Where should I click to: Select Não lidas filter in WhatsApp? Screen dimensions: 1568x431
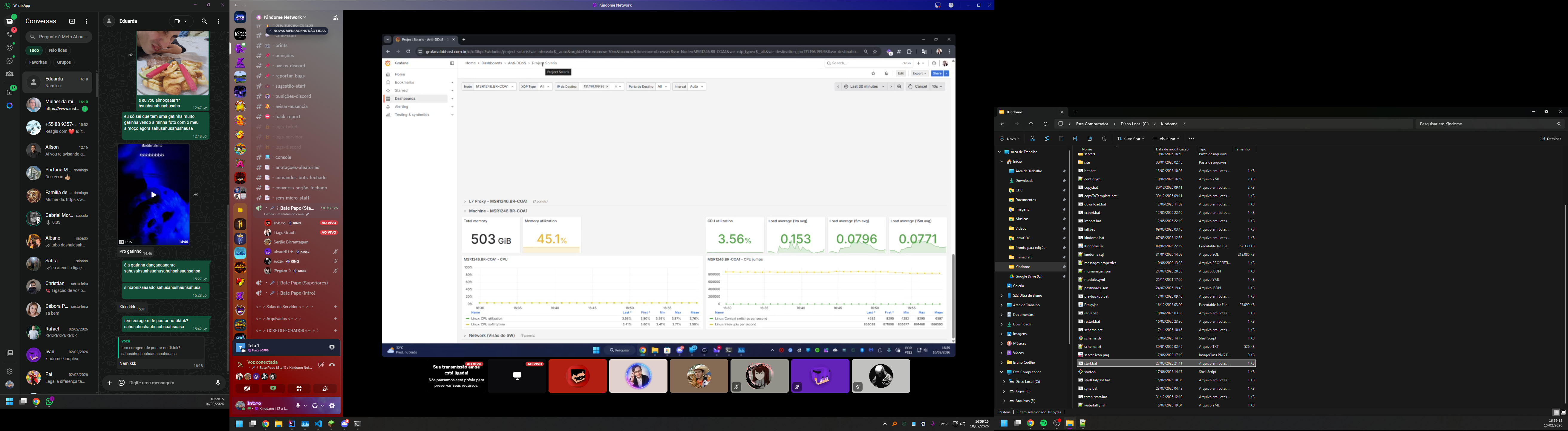pyautogui.click(x=58, y=51)
